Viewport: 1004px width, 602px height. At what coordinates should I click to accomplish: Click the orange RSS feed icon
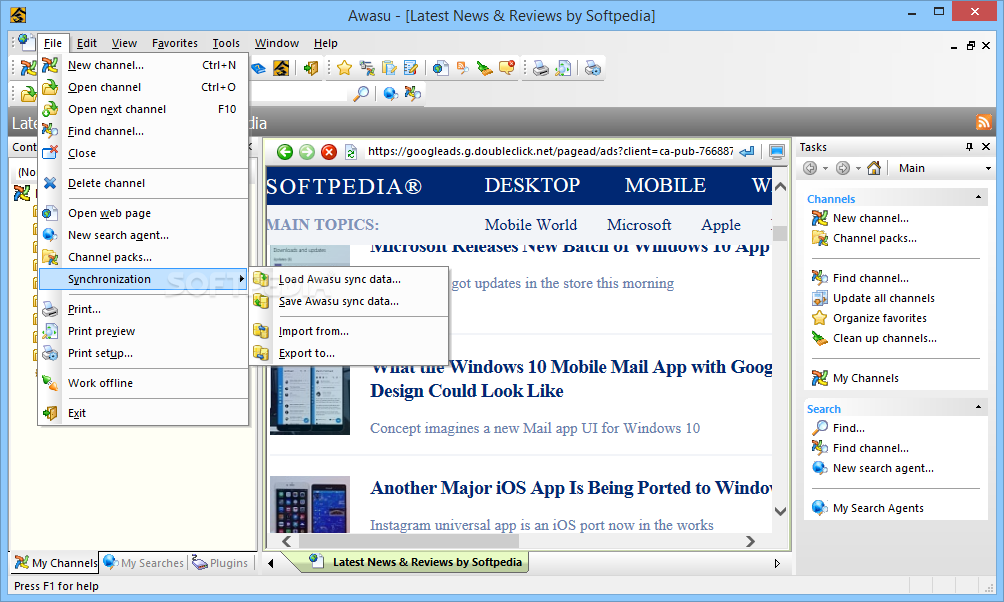point(984,122)
